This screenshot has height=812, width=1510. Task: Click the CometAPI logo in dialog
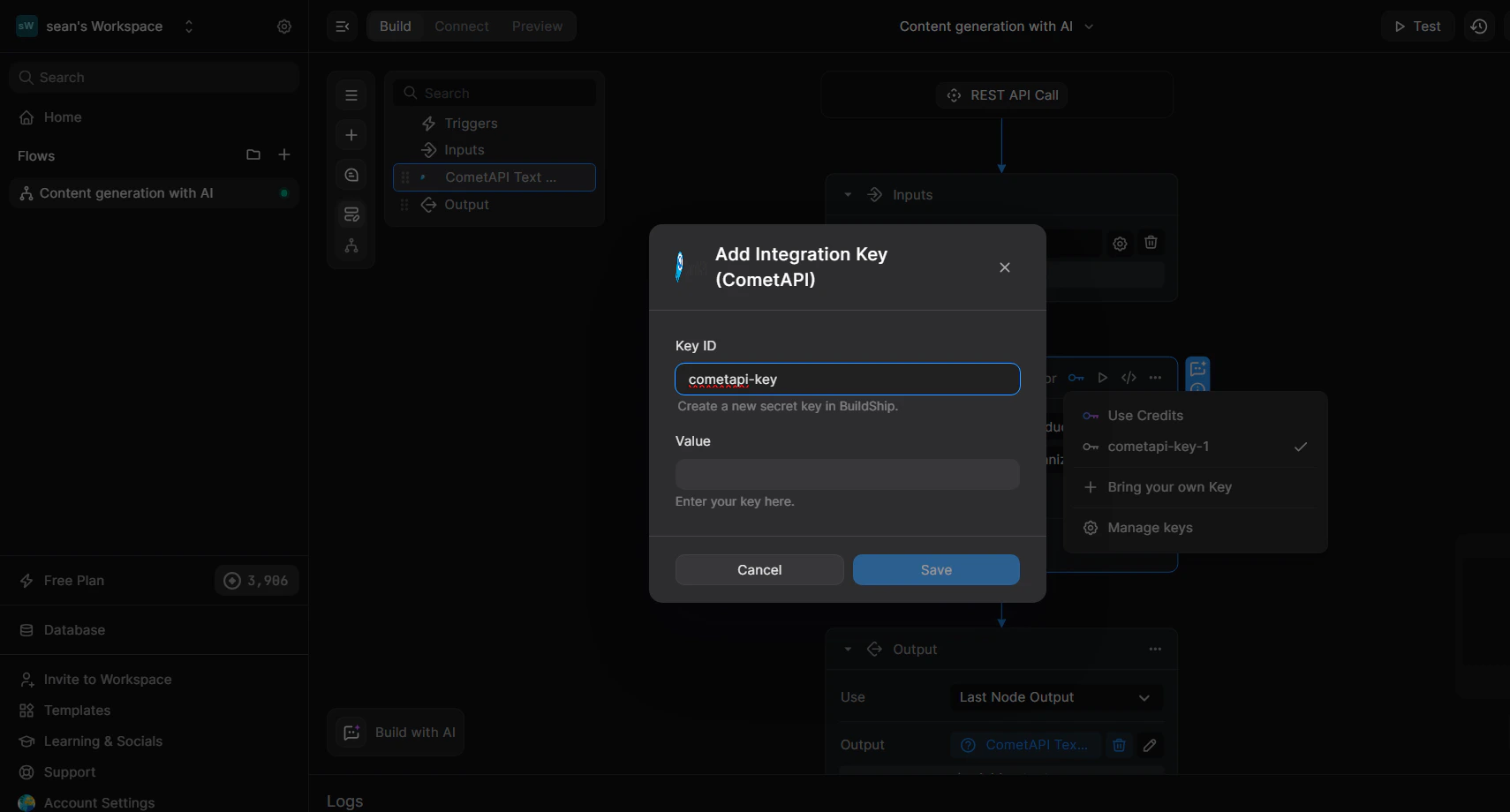pyautogui.click(x=679, y=267)
